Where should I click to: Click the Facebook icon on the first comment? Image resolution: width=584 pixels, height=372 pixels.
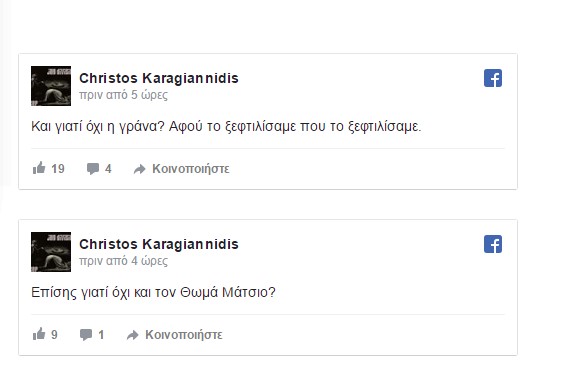(x=493, y=78)
